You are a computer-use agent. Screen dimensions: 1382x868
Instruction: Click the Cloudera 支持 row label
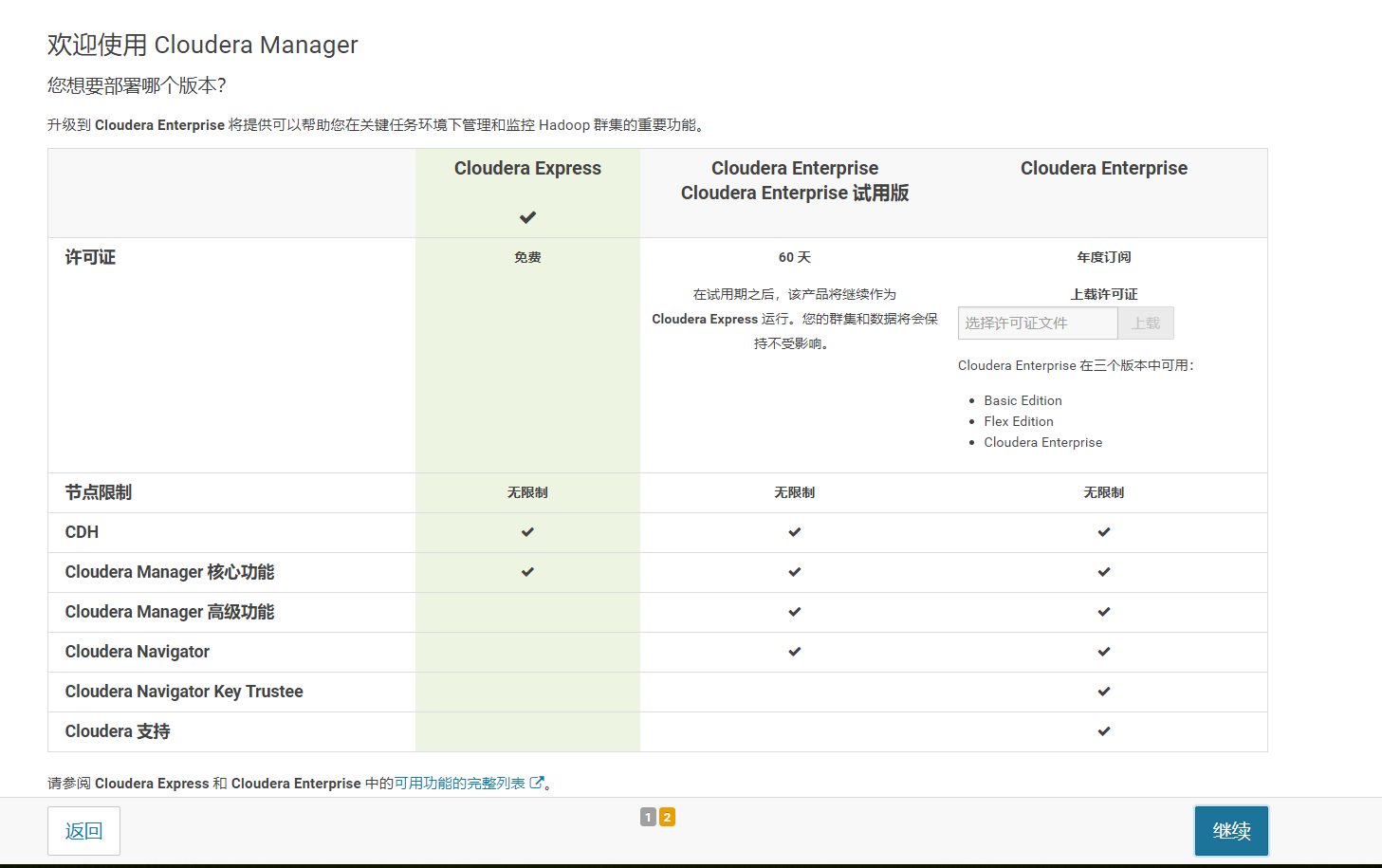[118, 731]
